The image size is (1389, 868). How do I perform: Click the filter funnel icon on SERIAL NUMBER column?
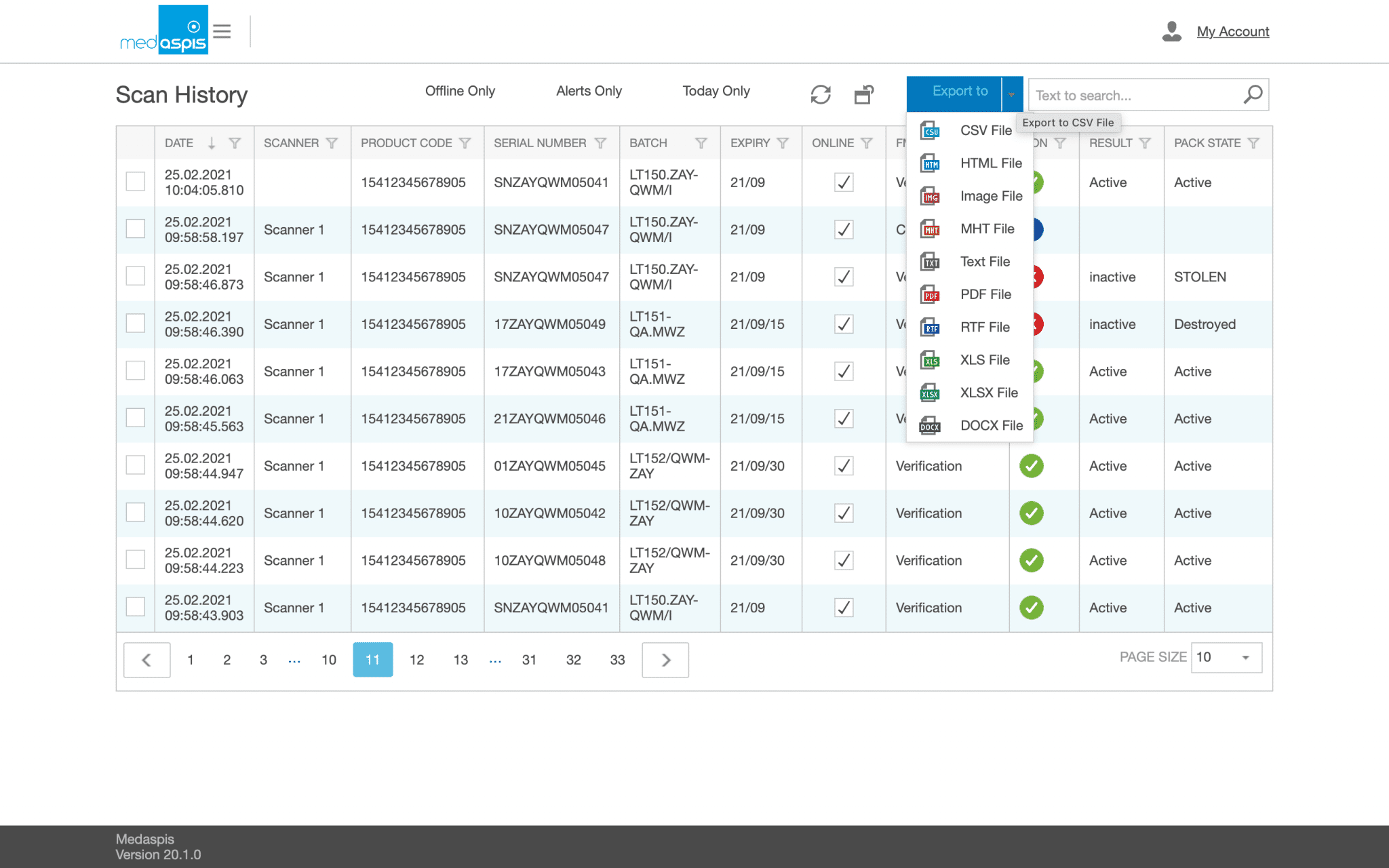pyautogui.click(x=600, y=142)
